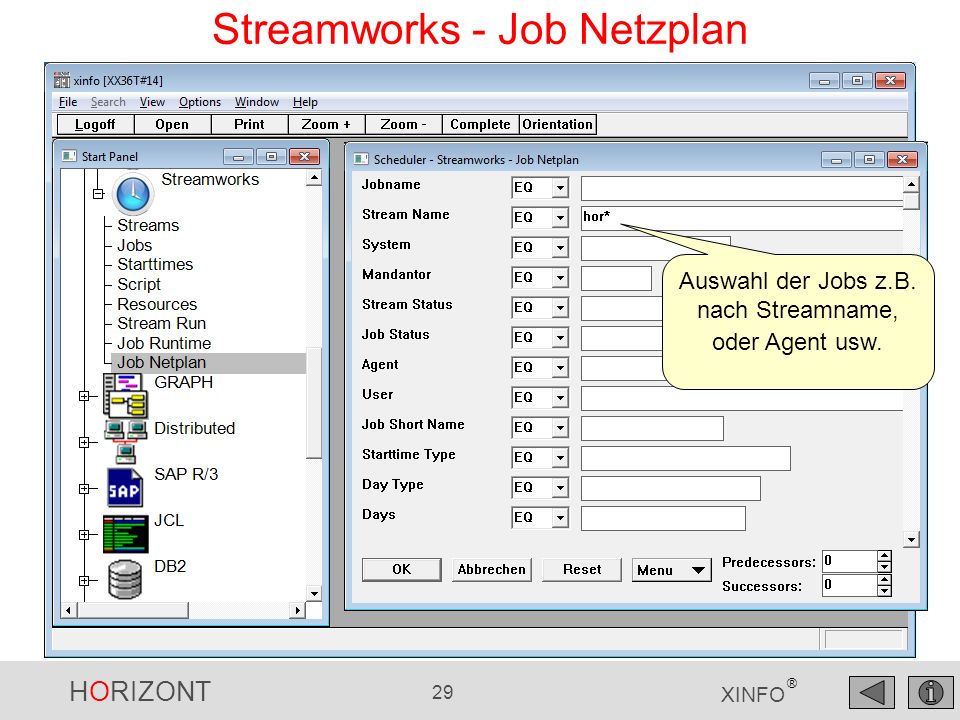
Task: Click the Complete toolbar button
Action: point(481,124)
